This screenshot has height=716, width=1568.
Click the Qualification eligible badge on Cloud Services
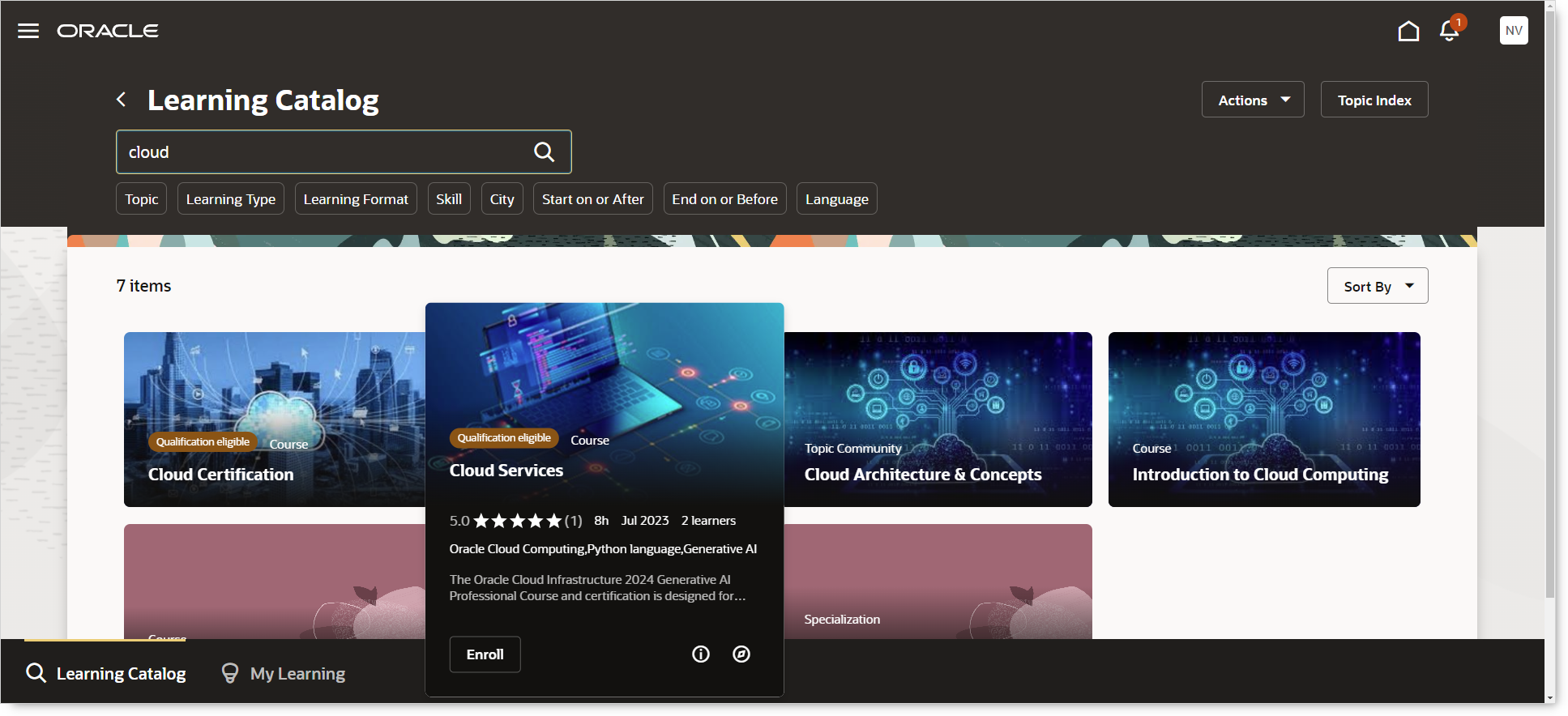pyautogui.click(x=504, y=438)
